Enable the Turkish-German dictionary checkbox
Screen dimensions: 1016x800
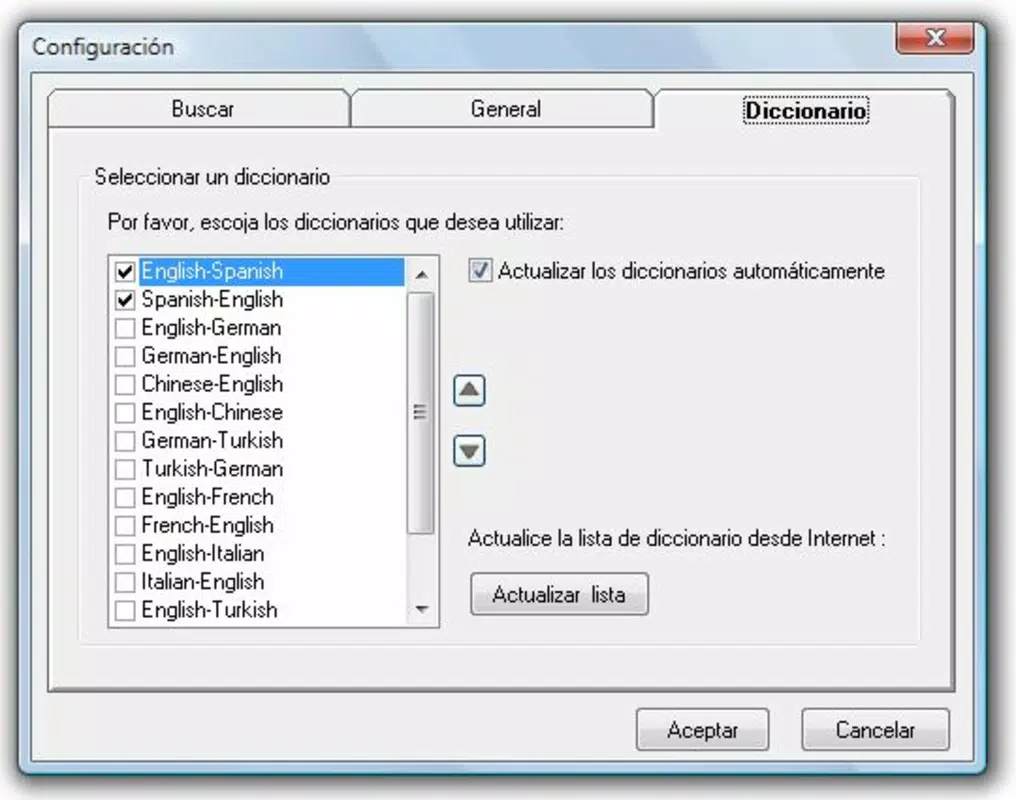click(124, 469)
